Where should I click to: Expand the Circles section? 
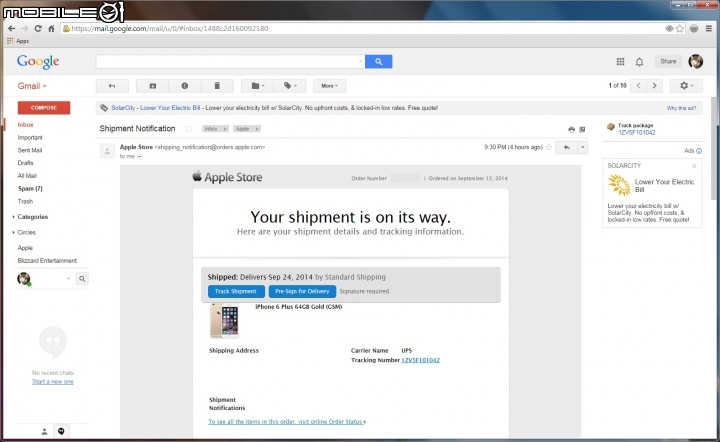point(13,232)
